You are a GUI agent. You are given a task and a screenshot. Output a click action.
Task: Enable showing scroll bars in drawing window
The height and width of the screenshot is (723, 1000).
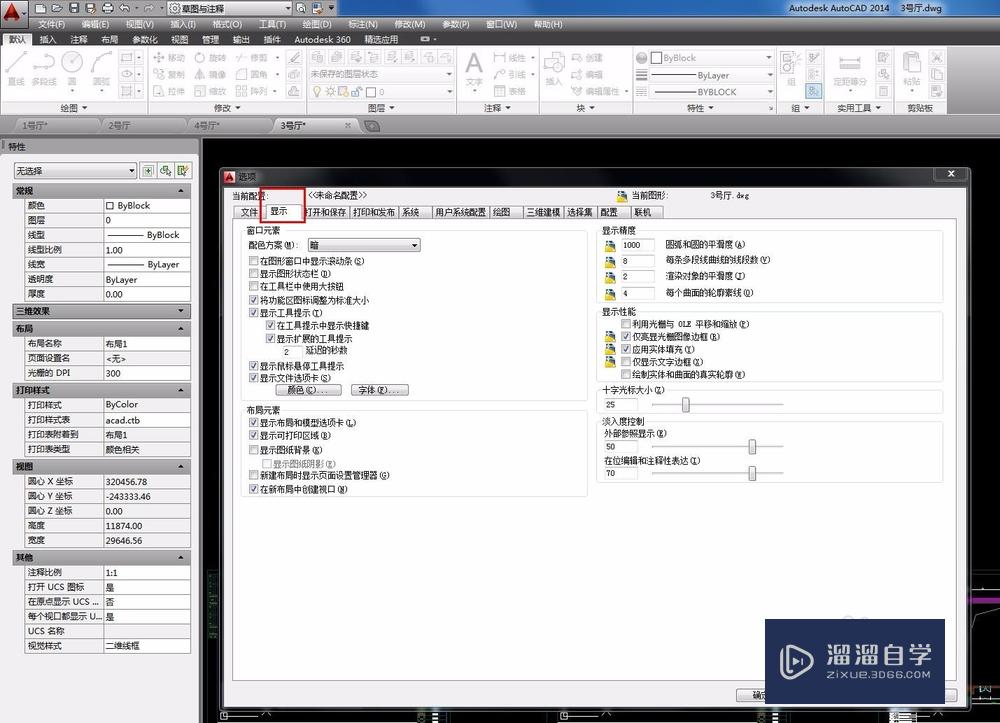[253, 261]
